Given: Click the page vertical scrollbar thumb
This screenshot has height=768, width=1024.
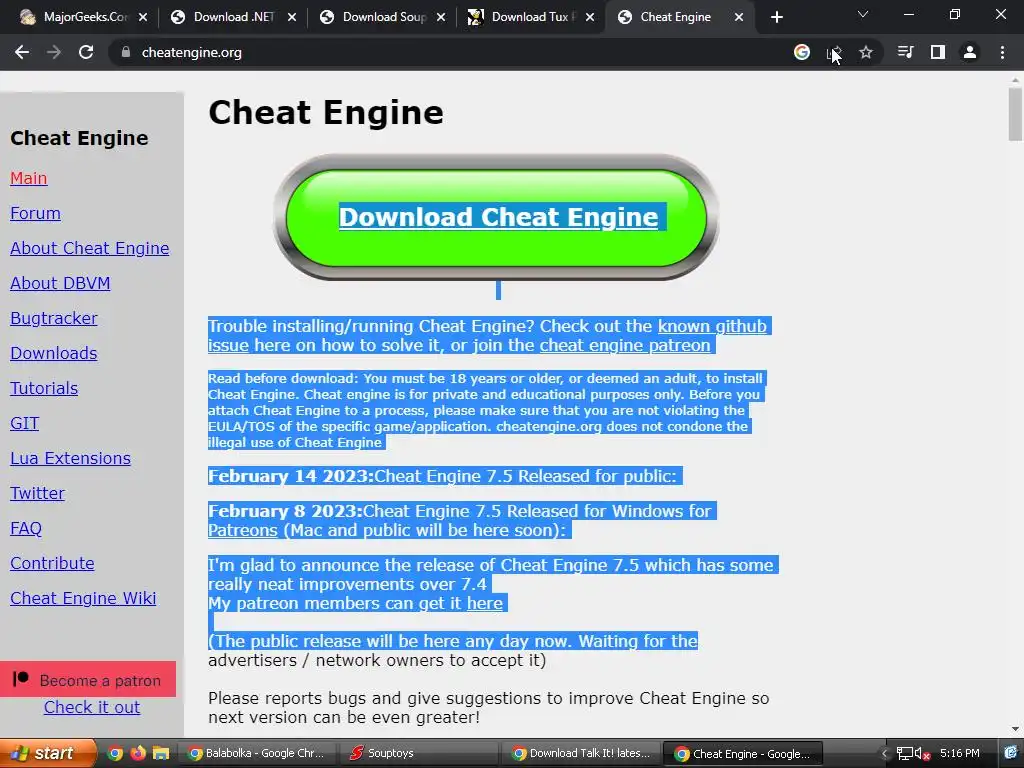Looking at the screenshot, I should pyautogui.click(x=1015, y=114).
